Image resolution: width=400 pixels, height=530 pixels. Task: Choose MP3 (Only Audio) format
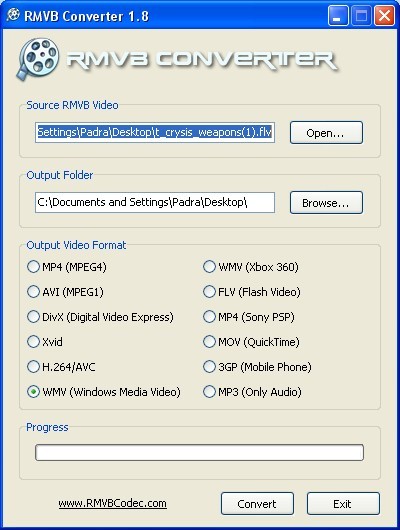coord(209,392)
